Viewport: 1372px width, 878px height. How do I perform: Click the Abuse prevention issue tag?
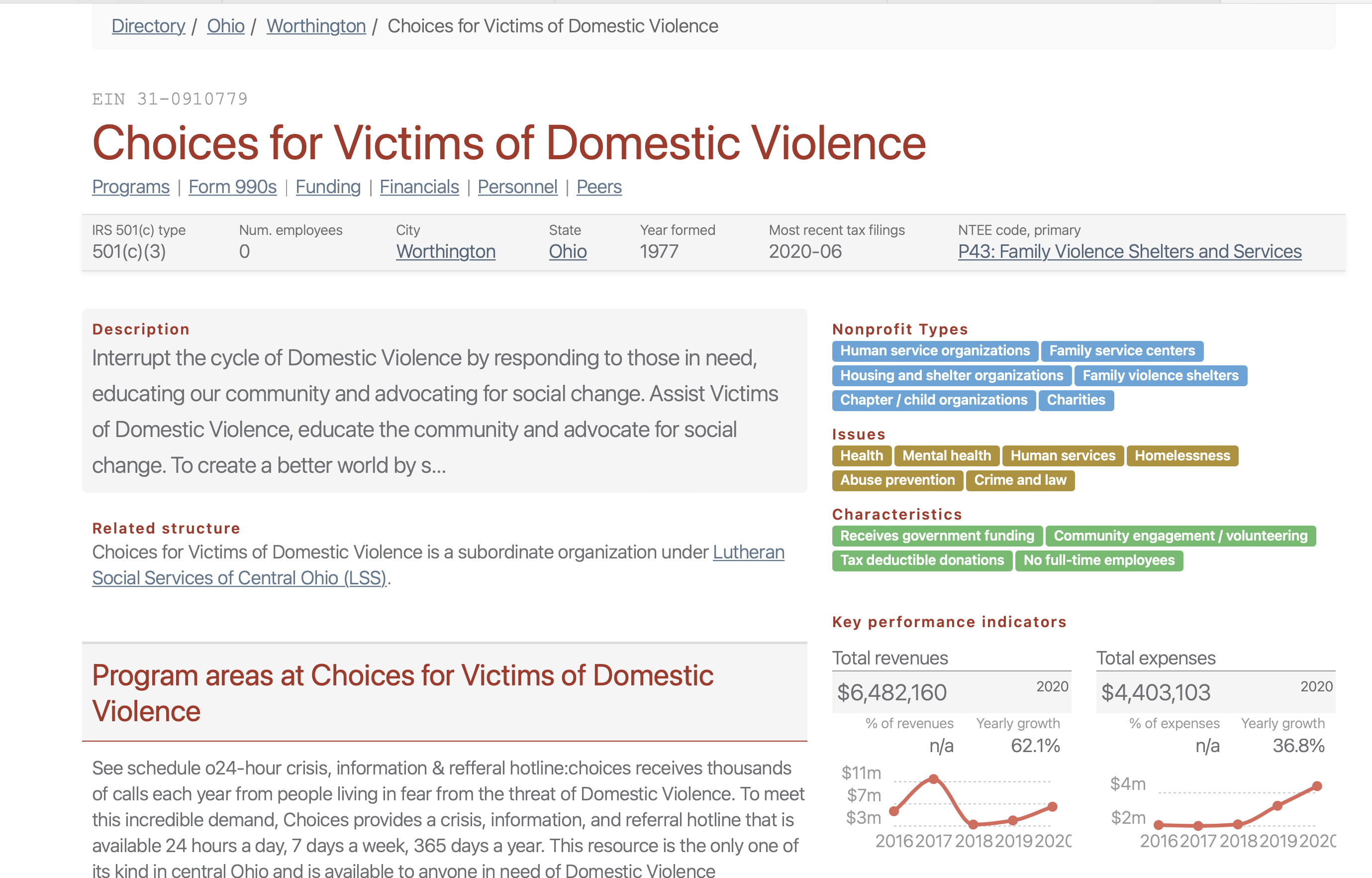(897, 480)
